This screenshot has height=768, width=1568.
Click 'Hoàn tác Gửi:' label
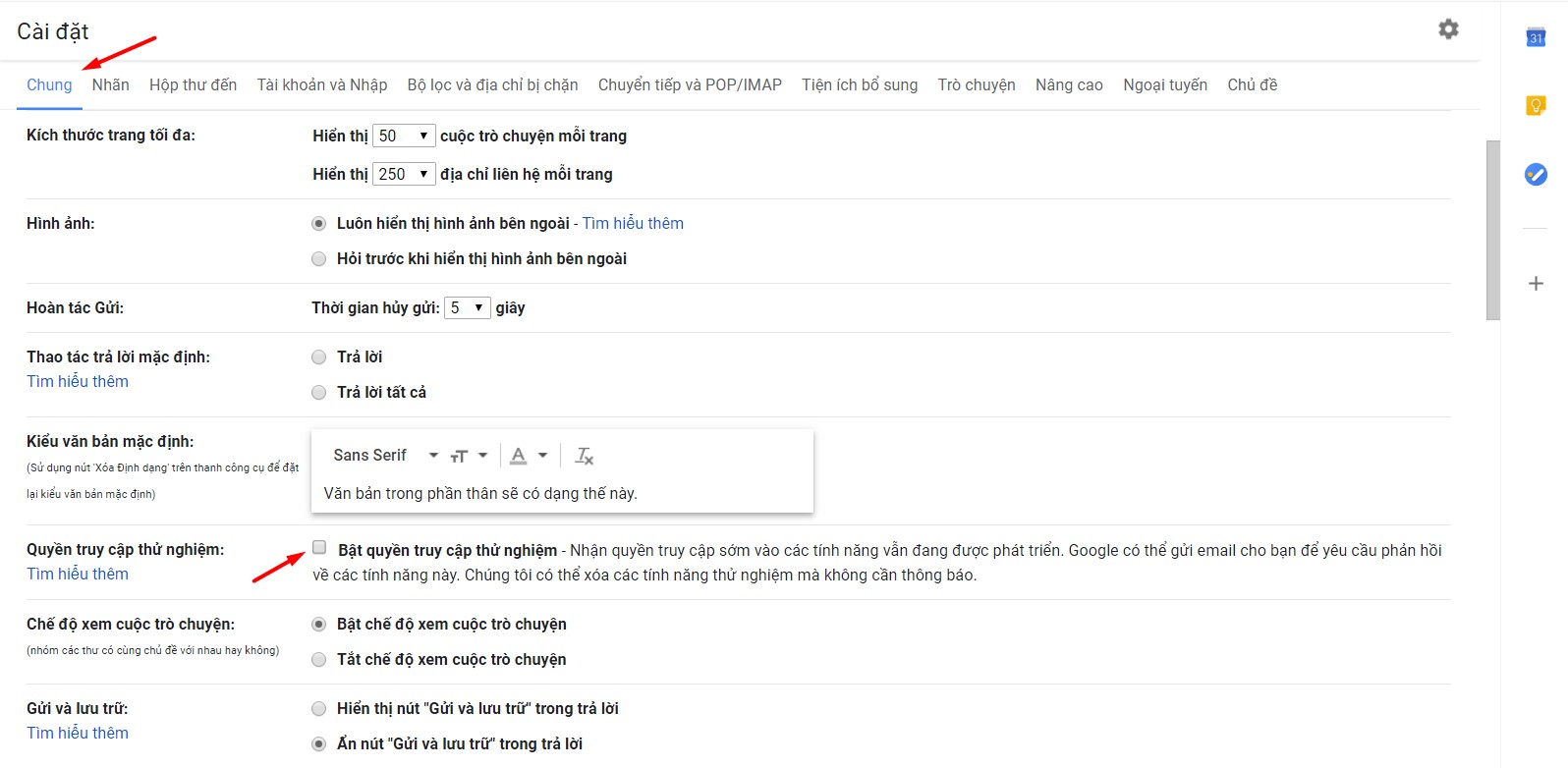click(75, 308)
